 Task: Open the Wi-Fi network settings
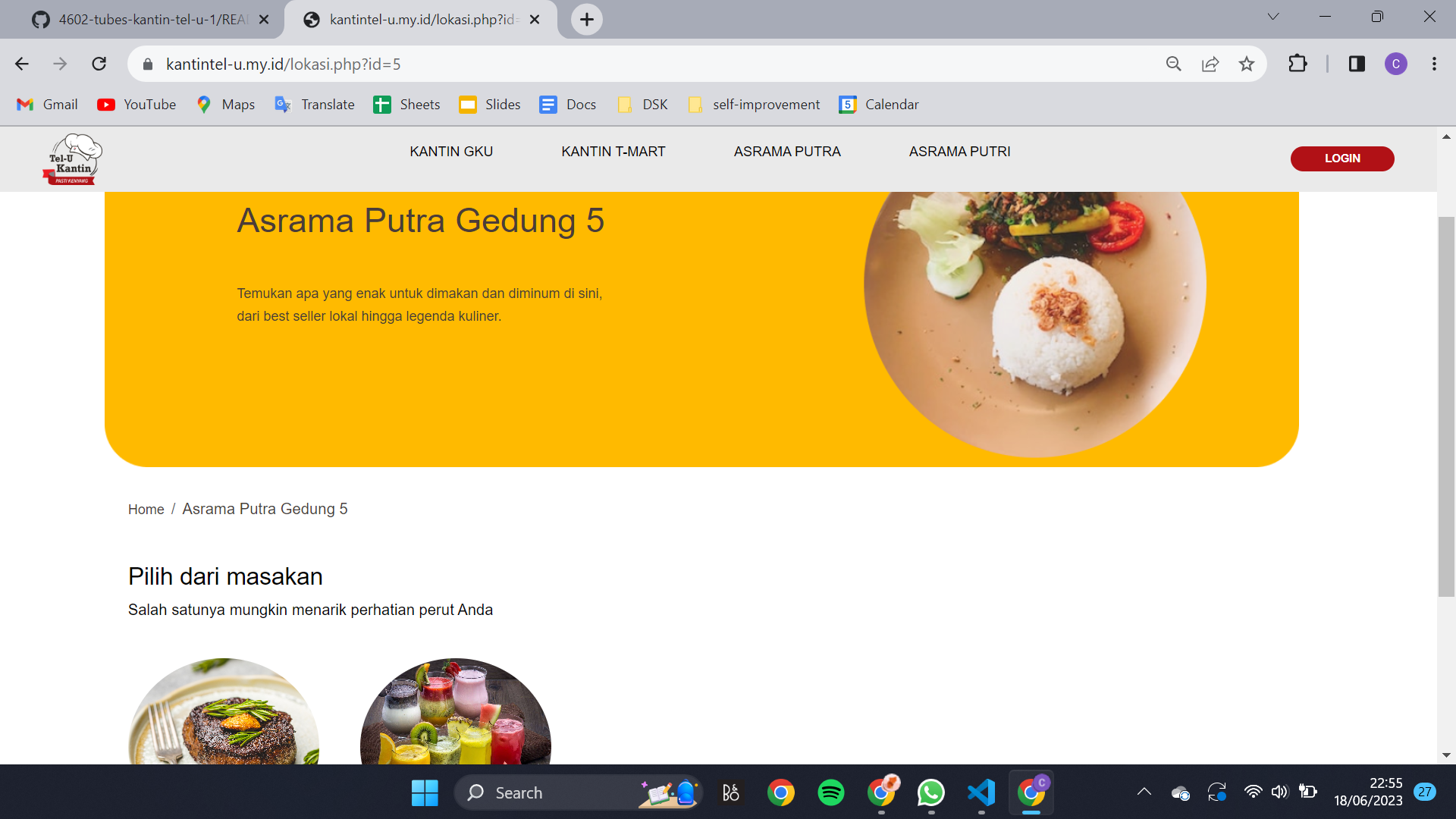[1253, 792]
